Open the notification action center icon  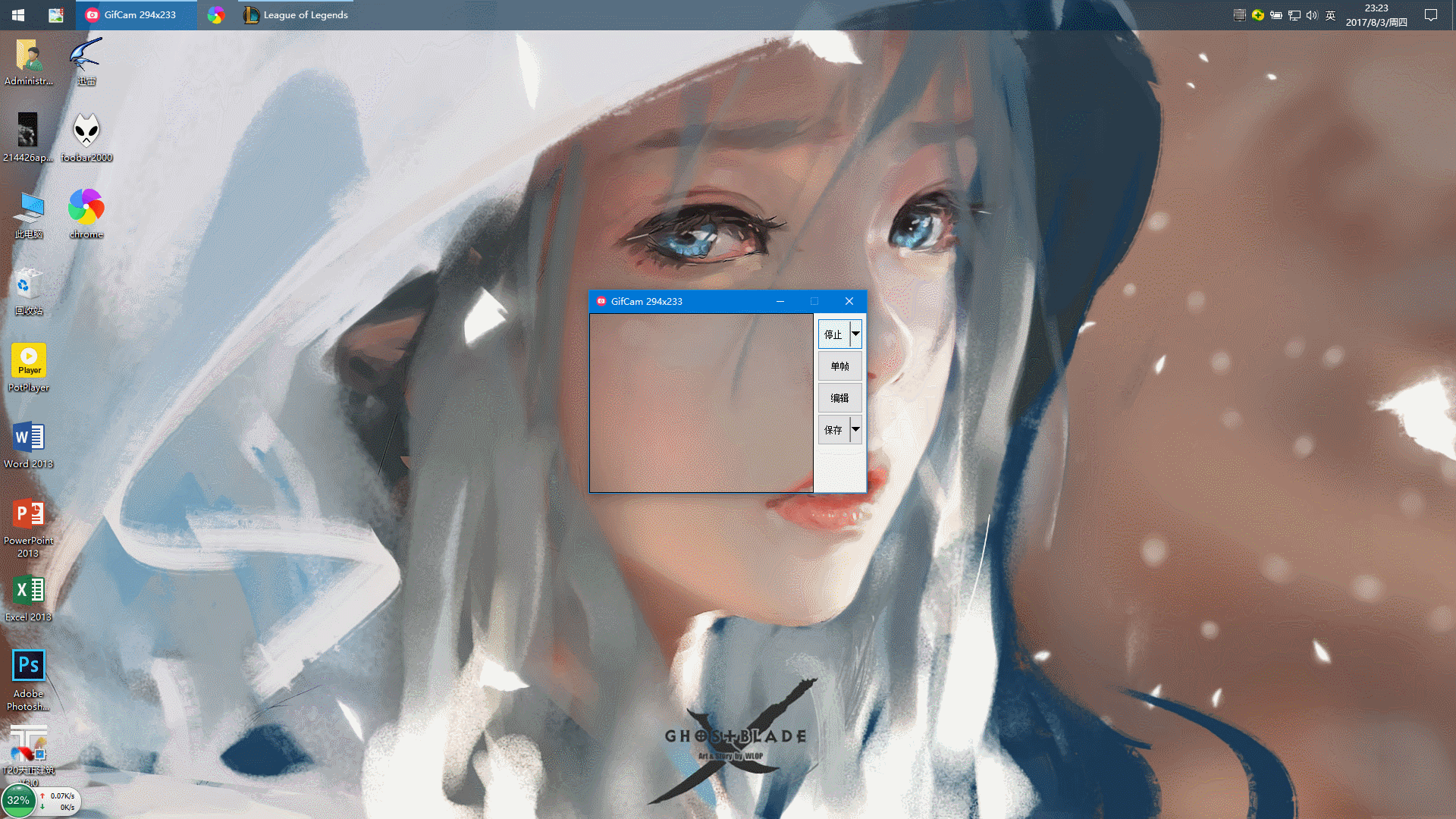[x=1431, y=15]
